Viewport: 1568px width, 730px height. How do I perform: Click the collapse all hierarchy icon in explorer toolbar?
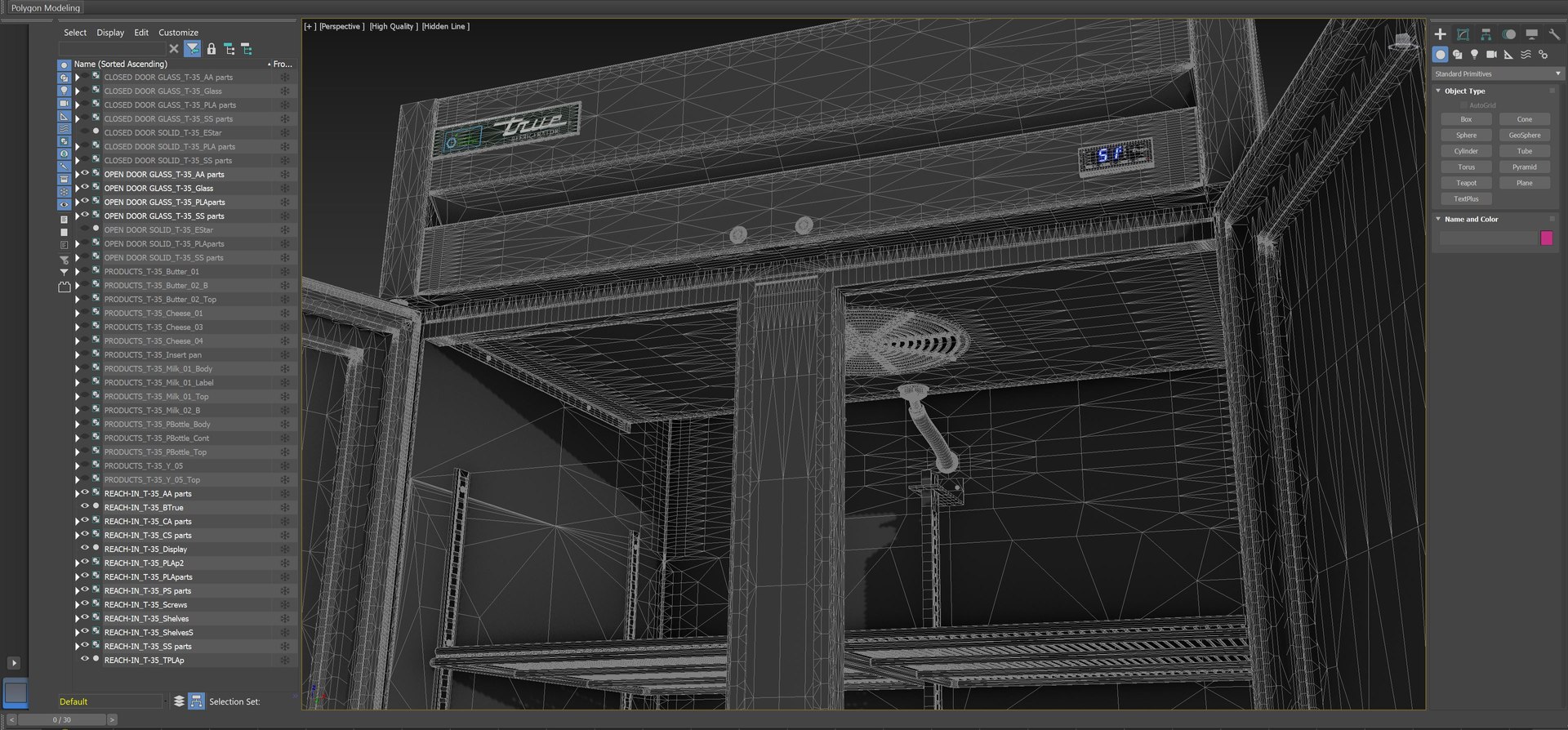point(247,50)
